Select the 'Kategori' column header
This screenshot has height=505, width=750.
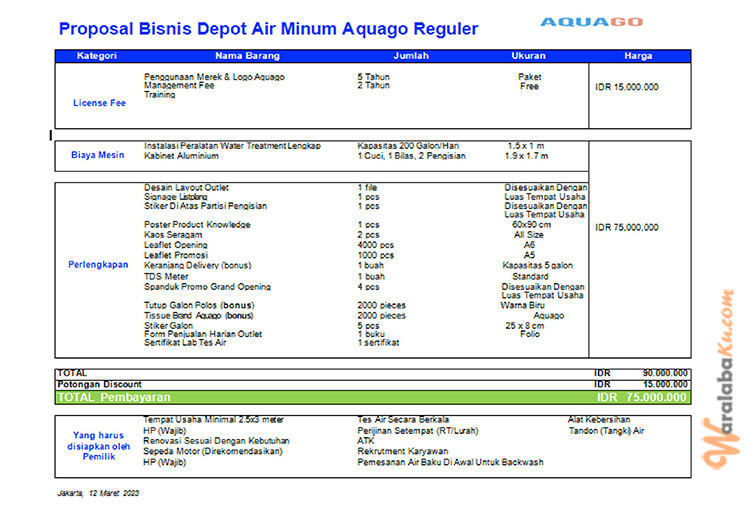coord(97,55)
